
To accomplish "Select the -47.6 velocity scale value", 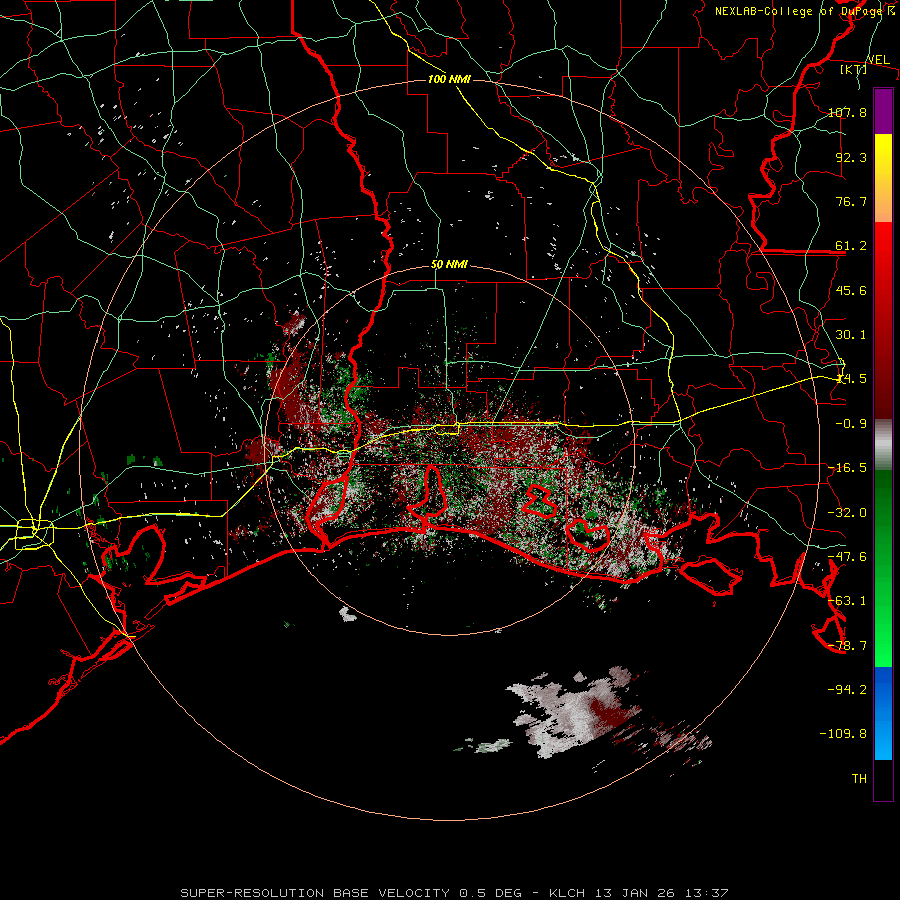I will tap(847, 557).
